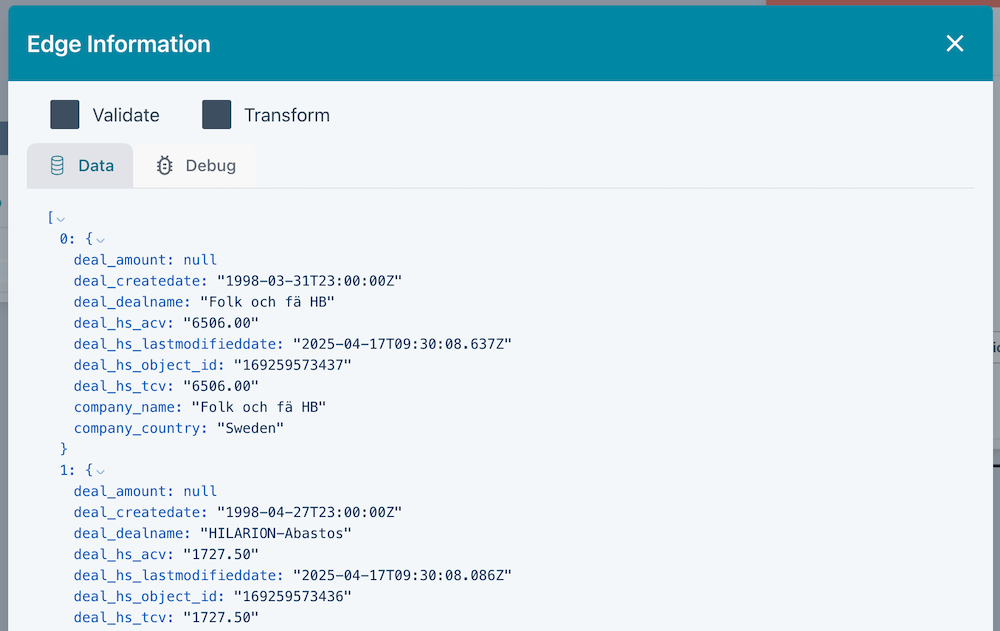Collapse record 0 using its chevron
The width and height of the screenshot is (1000, 631).
click(100, 240)
